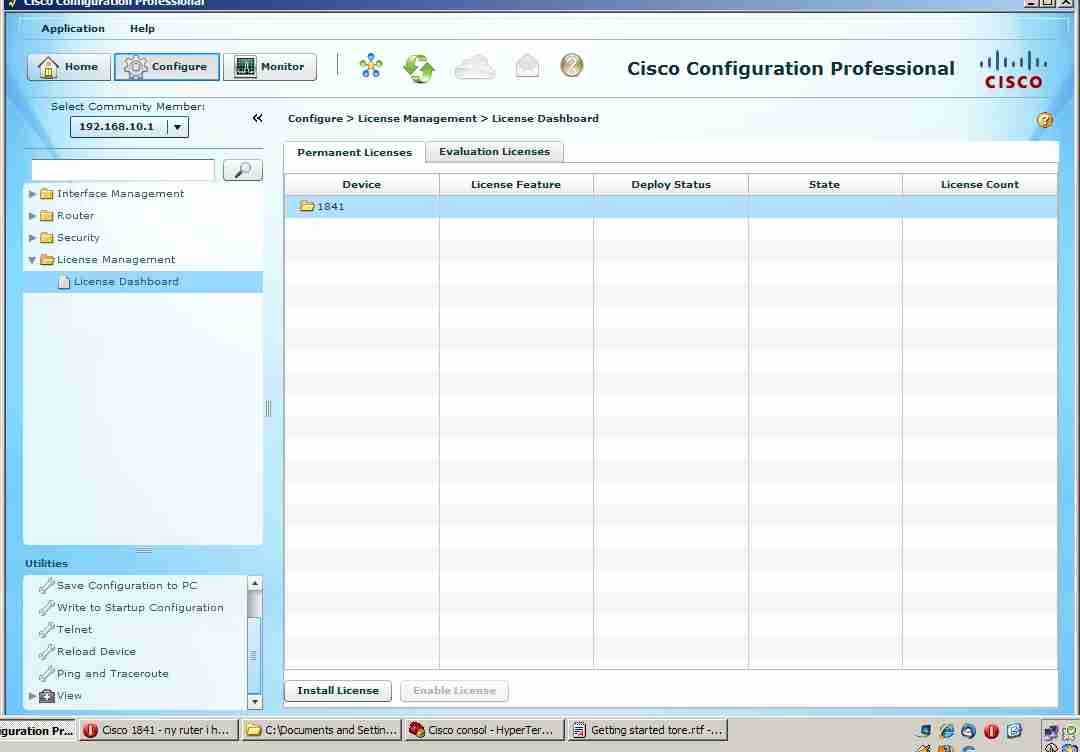Click the grayed cloud icon in toolbar
This screenshot has width=1080, height=752.
475,67
